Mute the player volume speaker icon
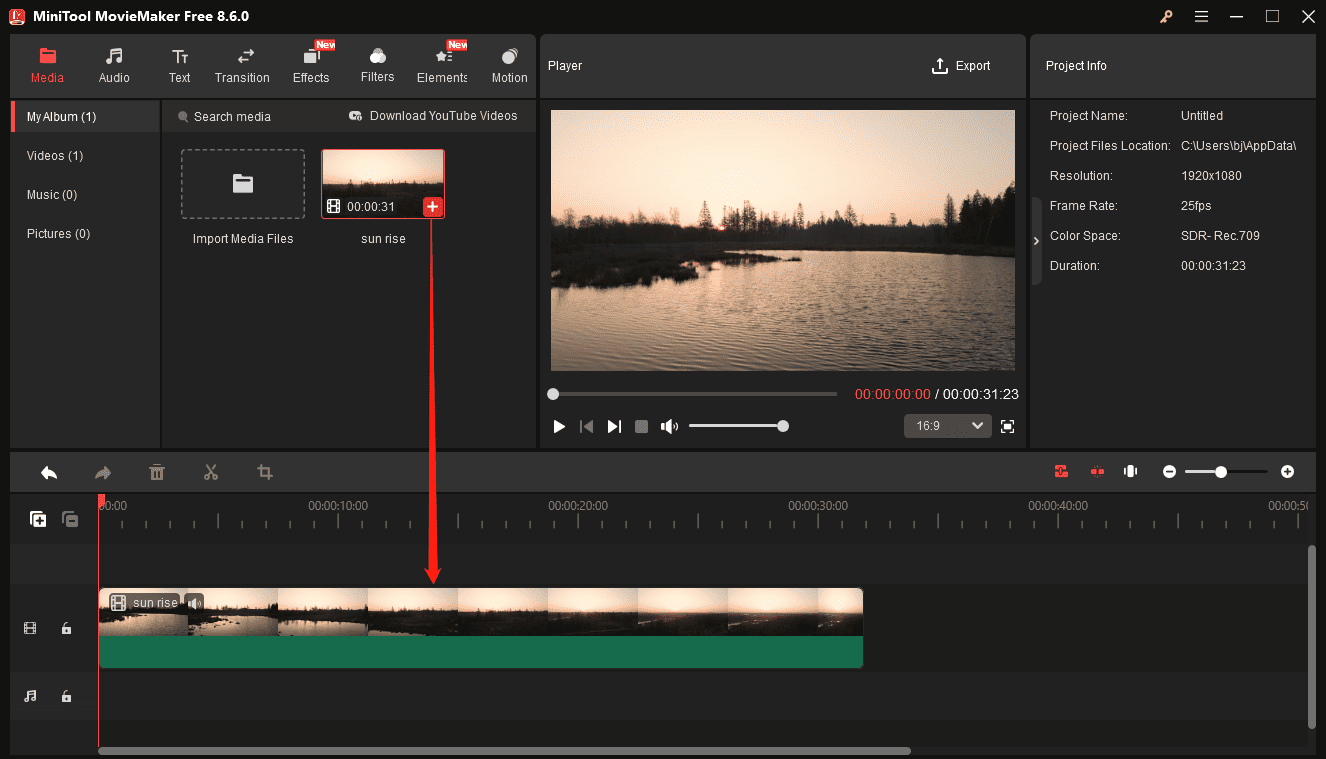The height and width of the screenshot is (759, 1326). coord(669,427)
